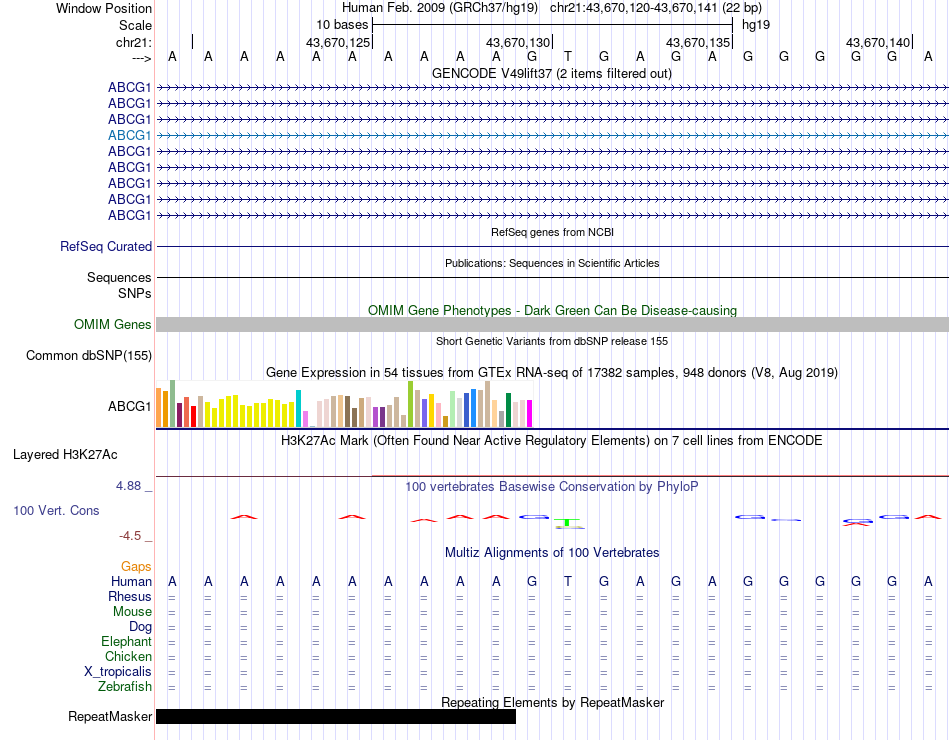
Task: Click the 43,670,135 coordinate label
Action: [x=697, y=42]
